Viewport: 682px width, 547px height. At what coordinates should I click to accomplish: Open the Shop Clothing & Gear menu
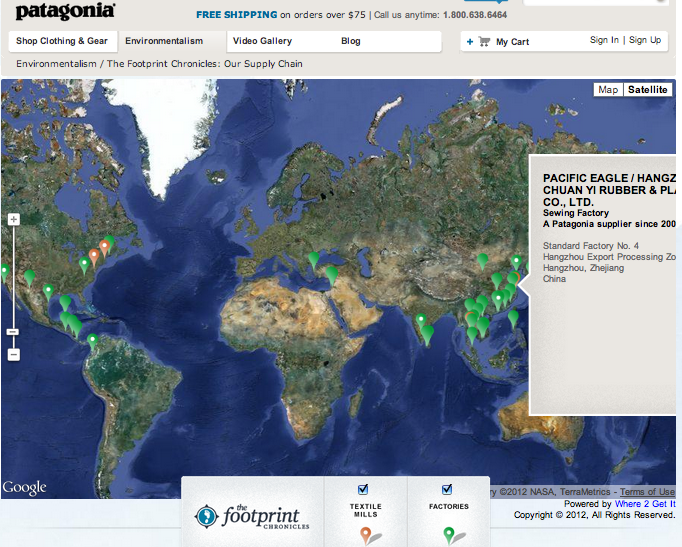62,41
